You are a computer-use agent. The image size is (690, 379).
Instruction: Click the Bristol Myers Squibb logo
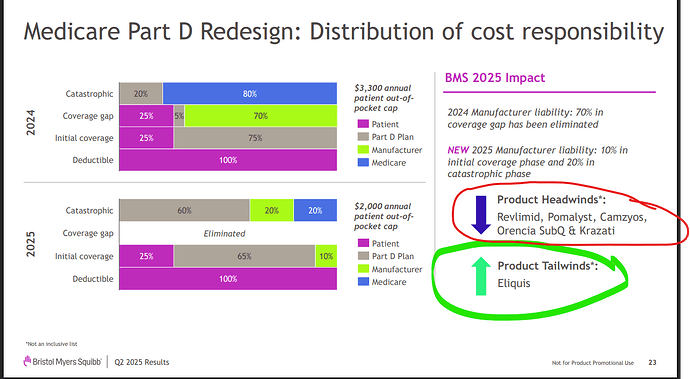coord(62,361)
